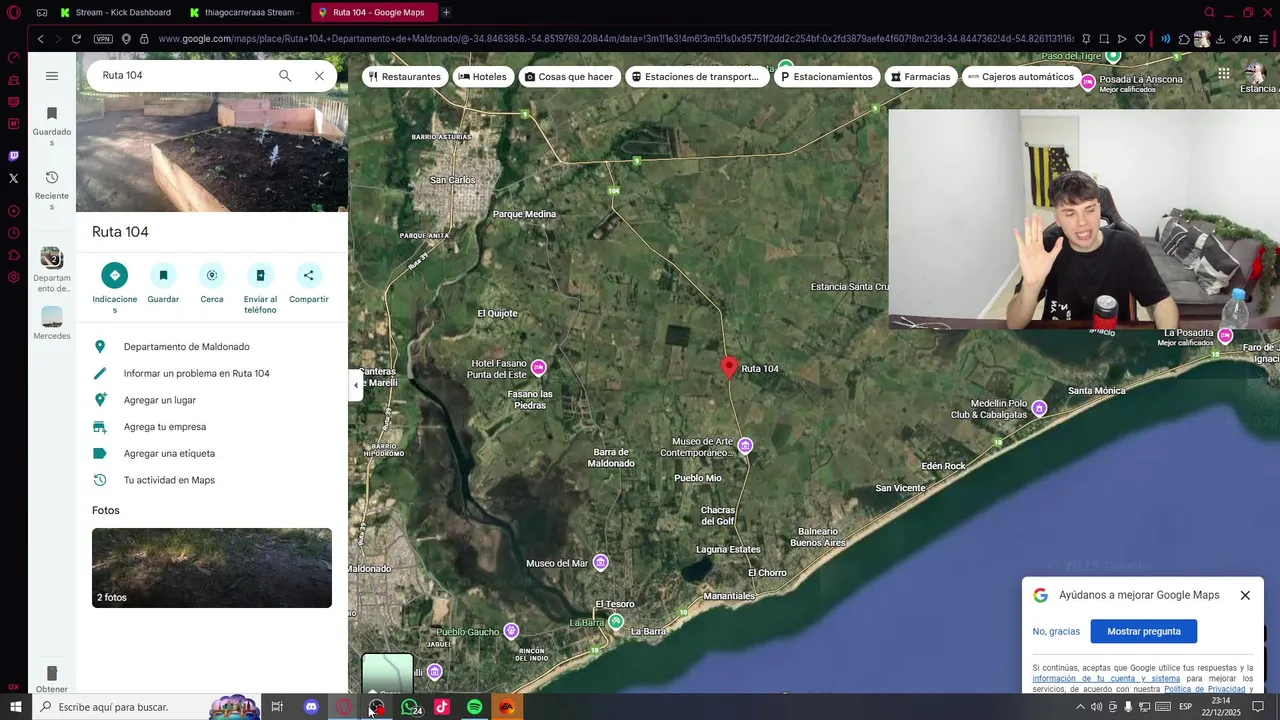Open the 2 fotos thumbnail
The height and width of the screenshot is (720, 1280).
click(212, 568)
